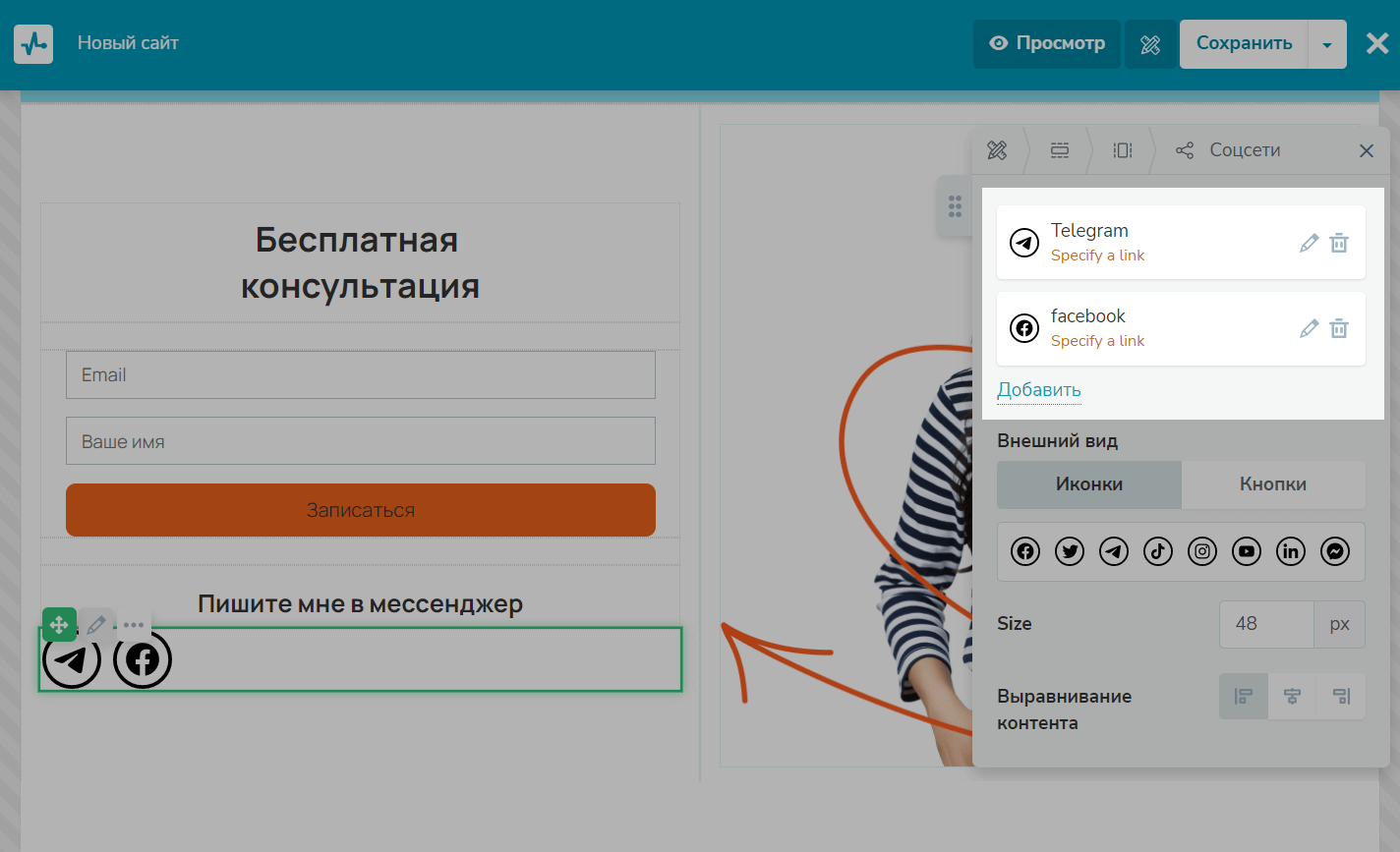
Task: Remove the facebook social entry
Action: (1339, 328)
